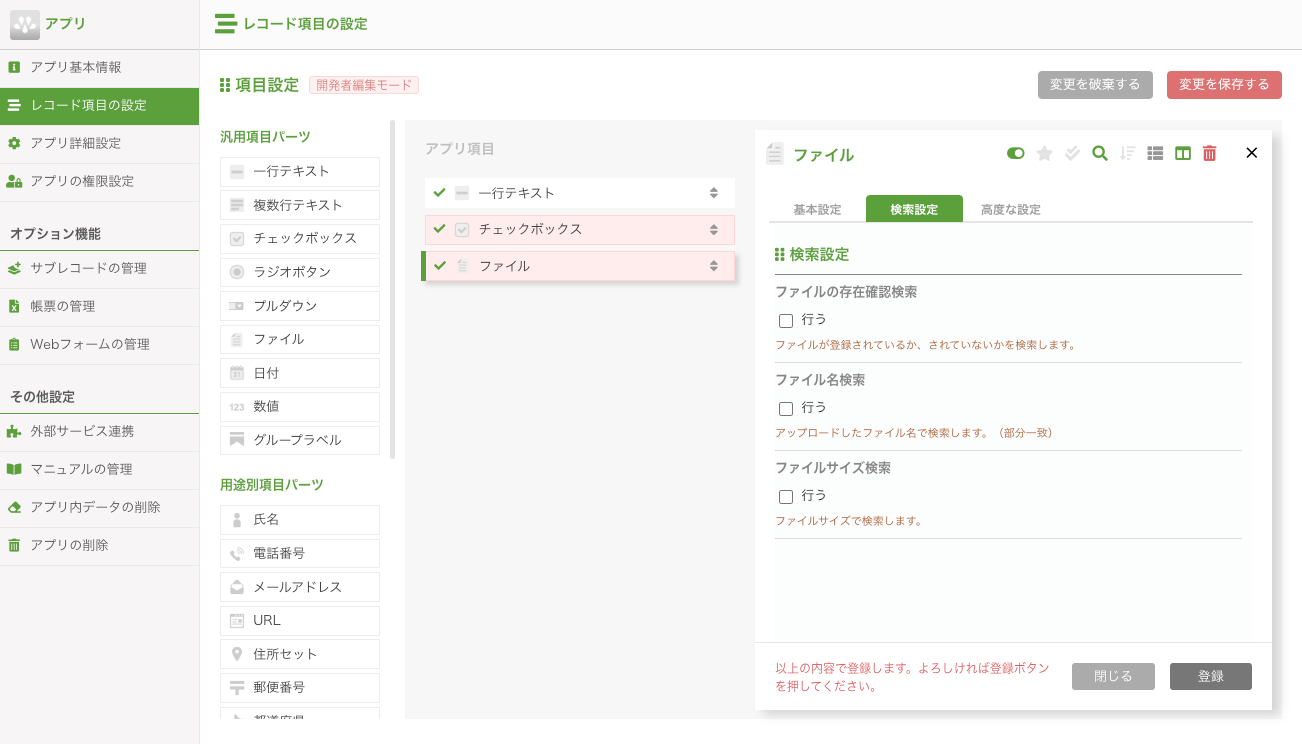Select the sort icon in the panel header
This screenshot has width=1302, height=744.
[1126, 154]
